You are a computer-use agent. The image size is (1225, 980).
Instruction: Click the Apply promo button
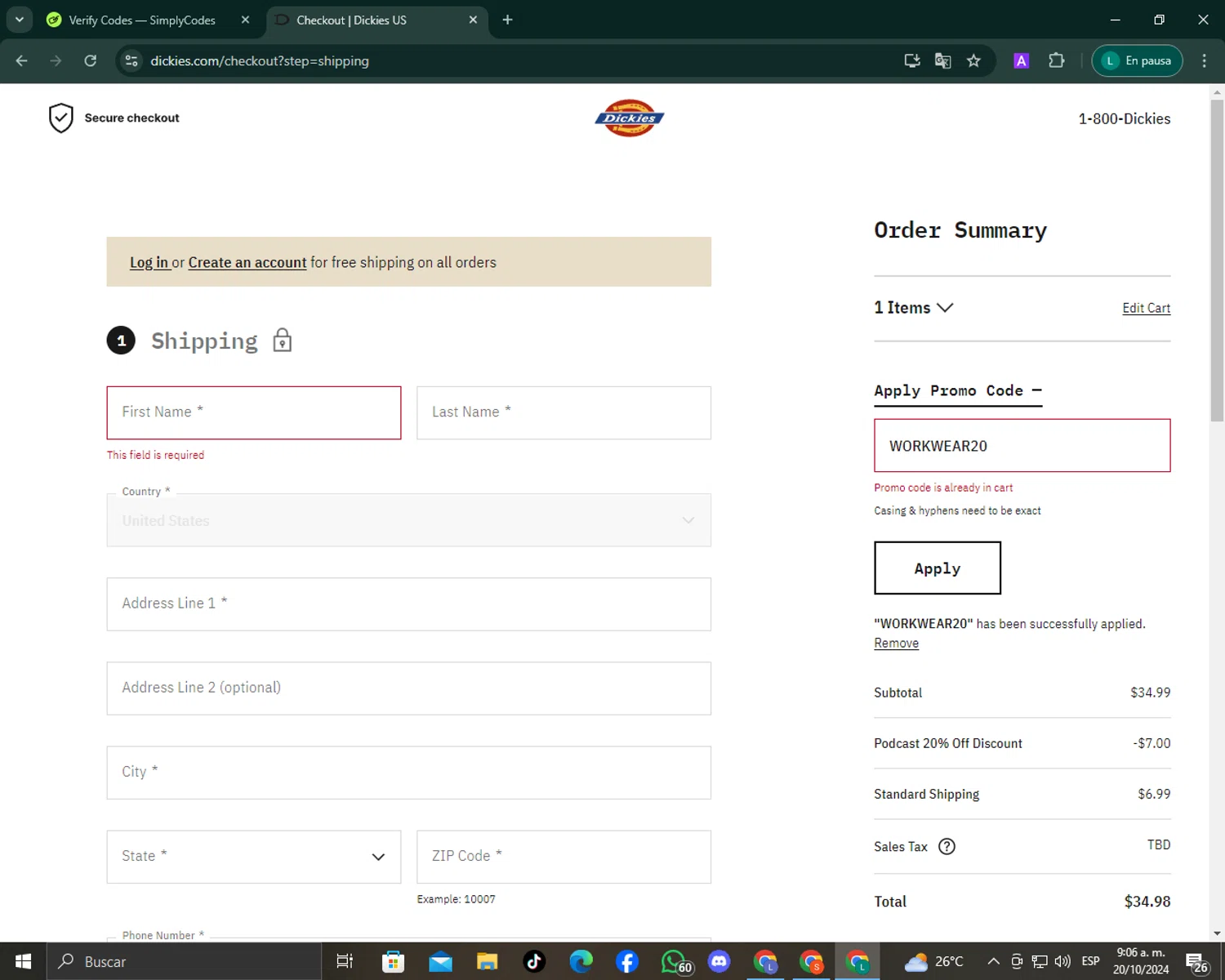click(x=938, y=568)
